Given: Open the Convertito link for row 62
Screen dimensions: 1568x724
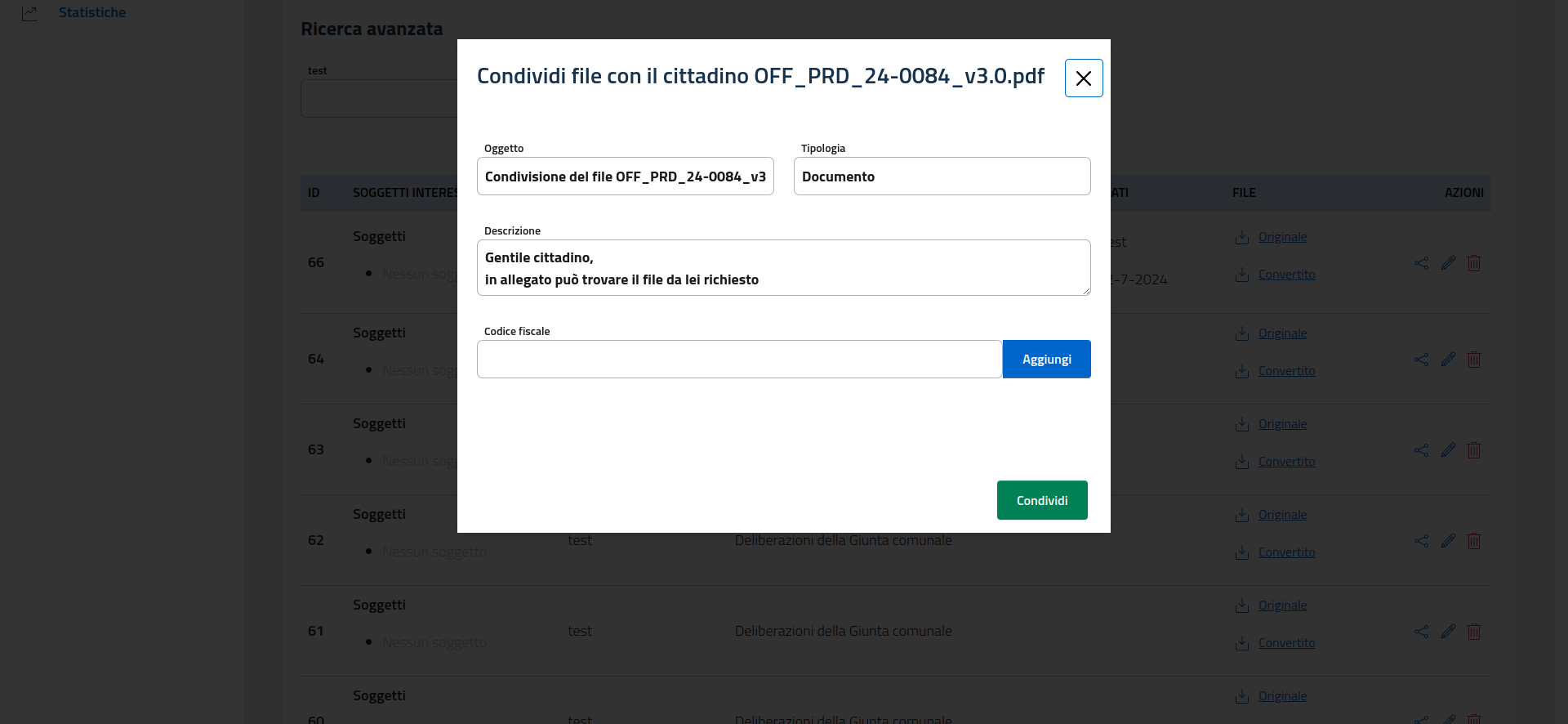Looking at the screenshot, I should (1286, 552).
